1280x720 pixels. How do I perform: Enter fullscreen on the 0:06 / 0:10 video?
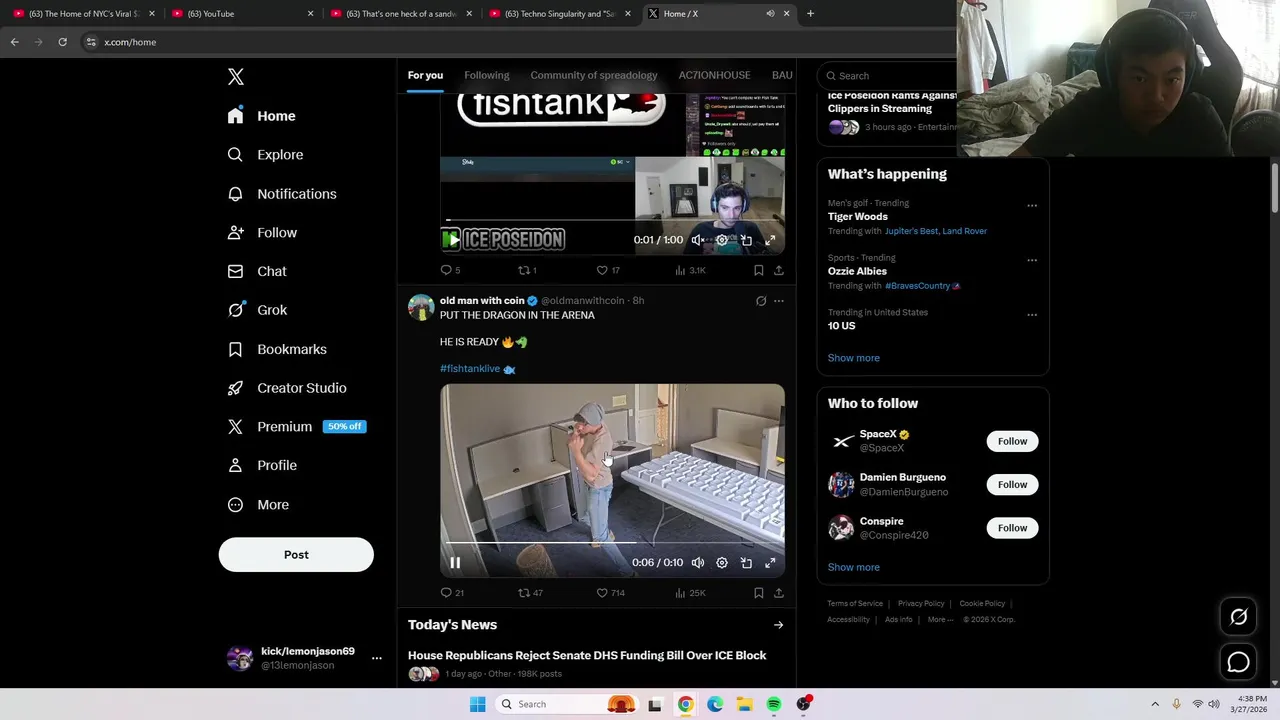770,563
